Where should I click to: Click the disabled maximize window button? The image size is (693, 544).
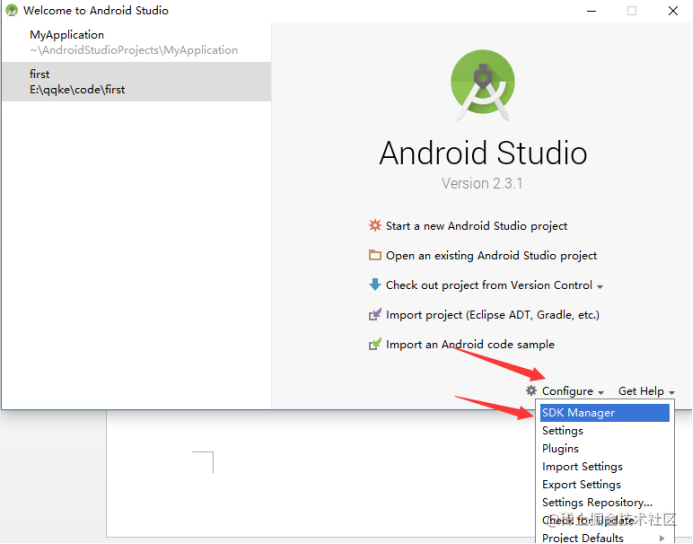pos(632,11)
